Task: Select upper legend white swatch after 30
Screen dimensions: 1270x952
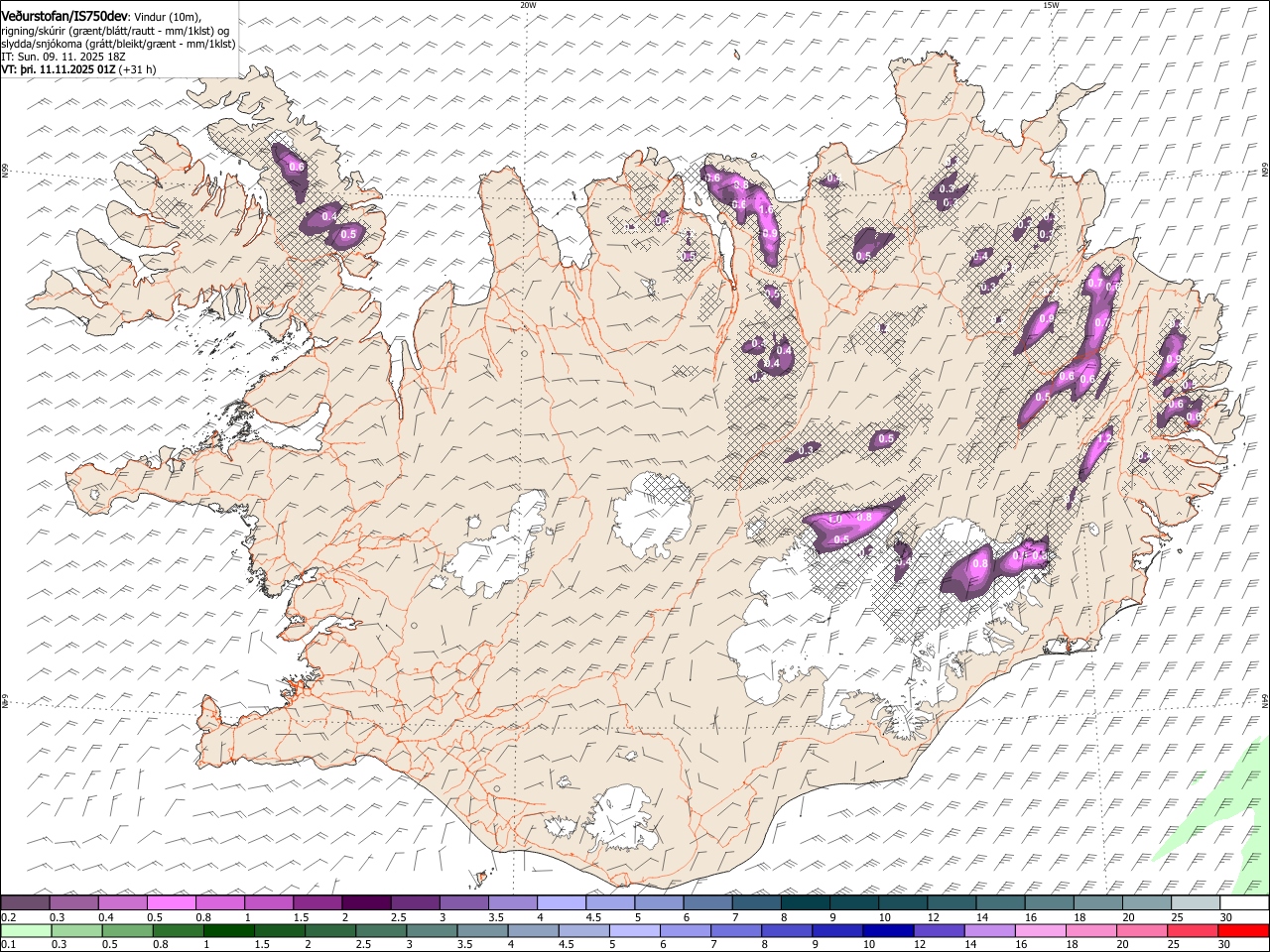Action: tap(1245, 902)
